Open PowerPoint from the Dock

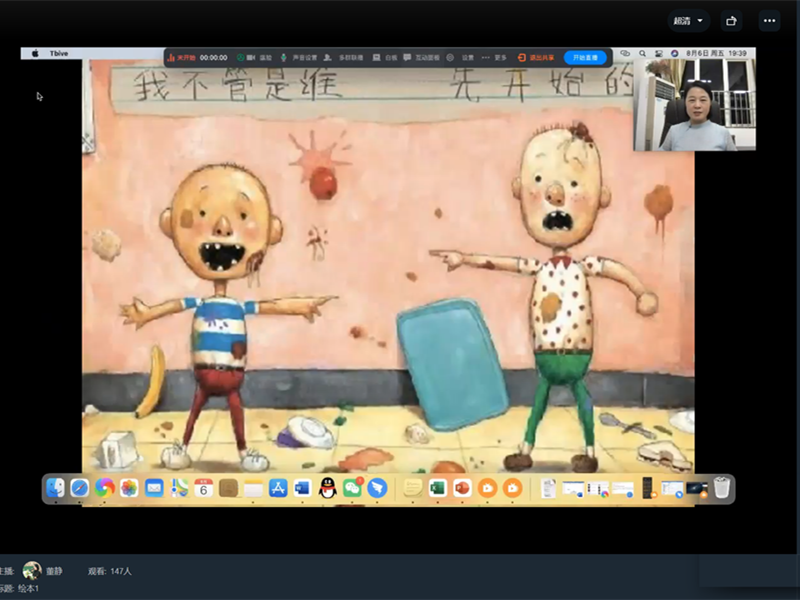(462, 488)
